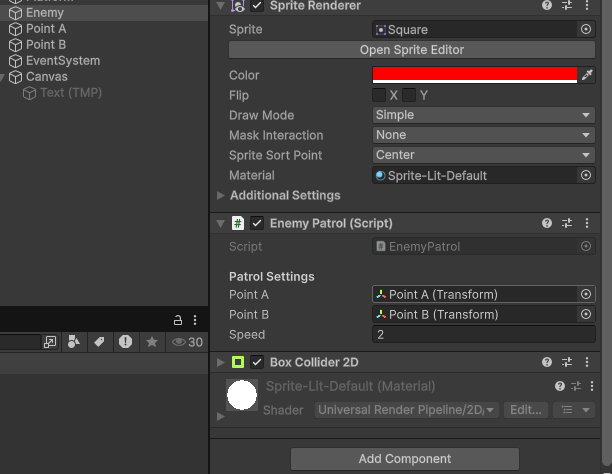Open Sprite Renderer component options menu

click(587, 5)
